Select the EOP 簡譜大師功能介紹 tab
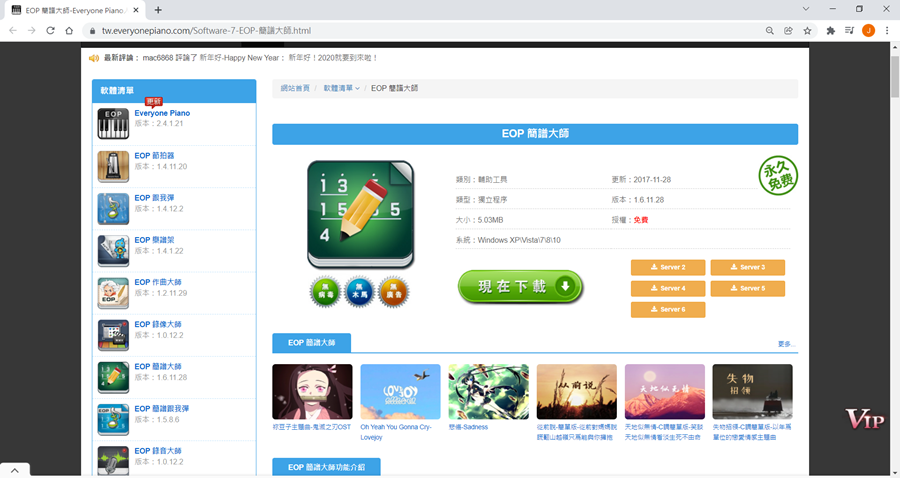Screen dimensions: 900x478 tap(326, 467)
